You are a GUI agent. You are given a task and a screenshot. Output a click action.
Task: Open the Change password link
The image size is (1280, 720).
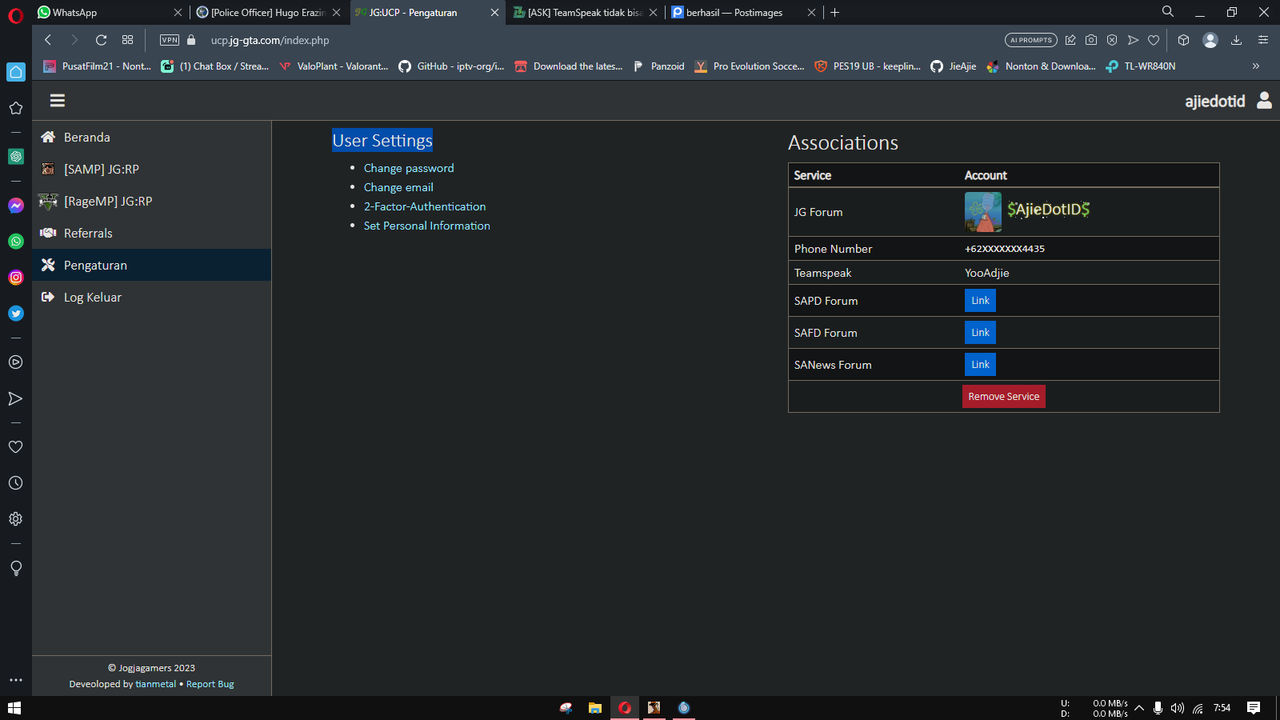coord(408,168)
